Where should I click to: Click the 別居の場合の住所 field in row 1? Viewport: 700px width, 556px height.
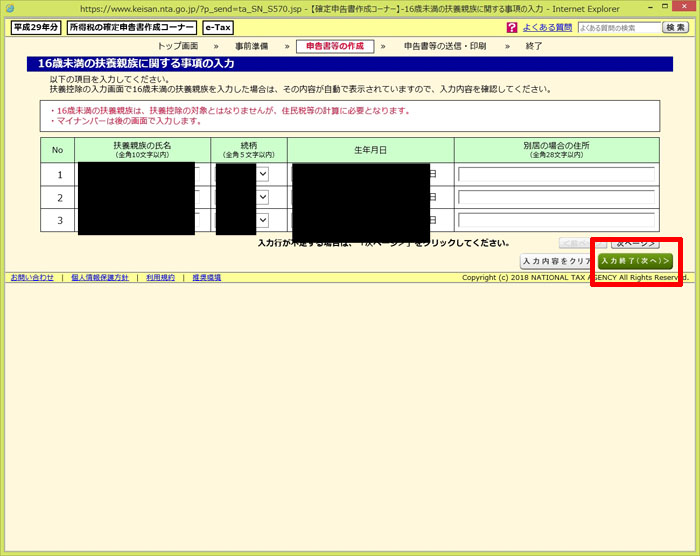tap(557, 174)
